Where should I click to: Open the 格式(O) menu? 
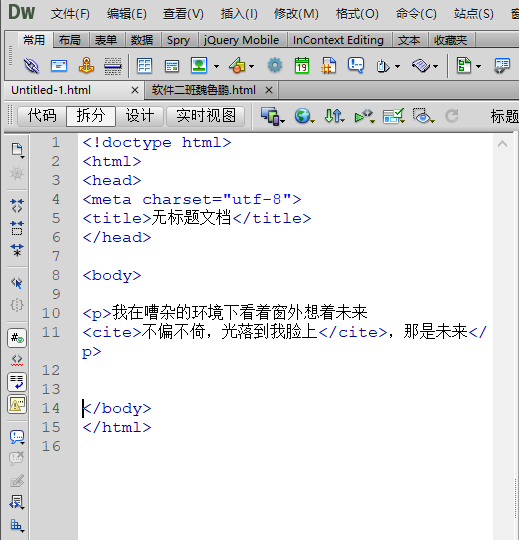(357, 14)
